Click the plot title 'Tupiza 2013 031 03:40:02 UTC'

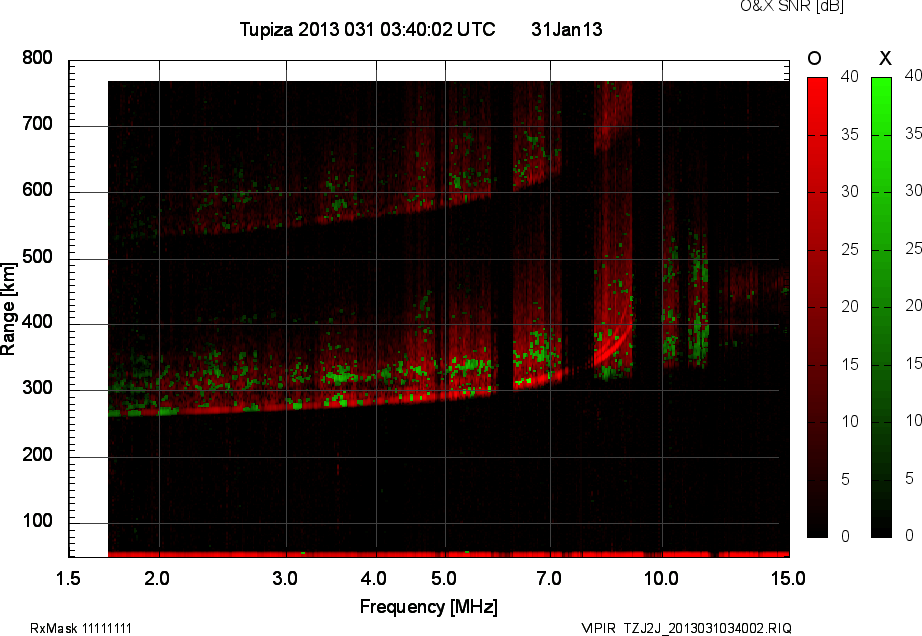(x=368, y=29)
